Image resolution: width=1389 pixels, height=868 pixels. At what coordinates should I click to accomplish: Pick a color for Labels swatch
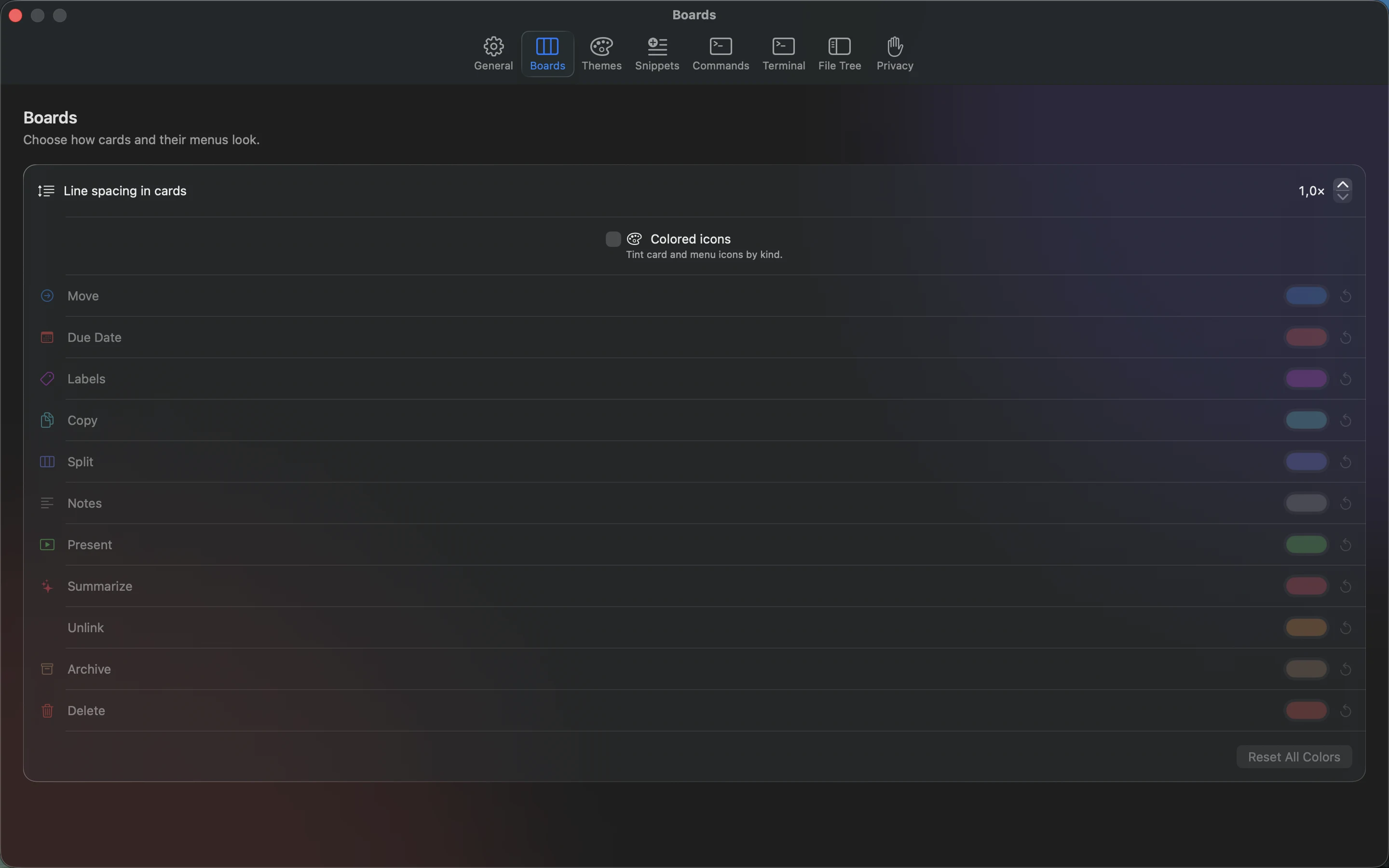tap(1306, 379)
